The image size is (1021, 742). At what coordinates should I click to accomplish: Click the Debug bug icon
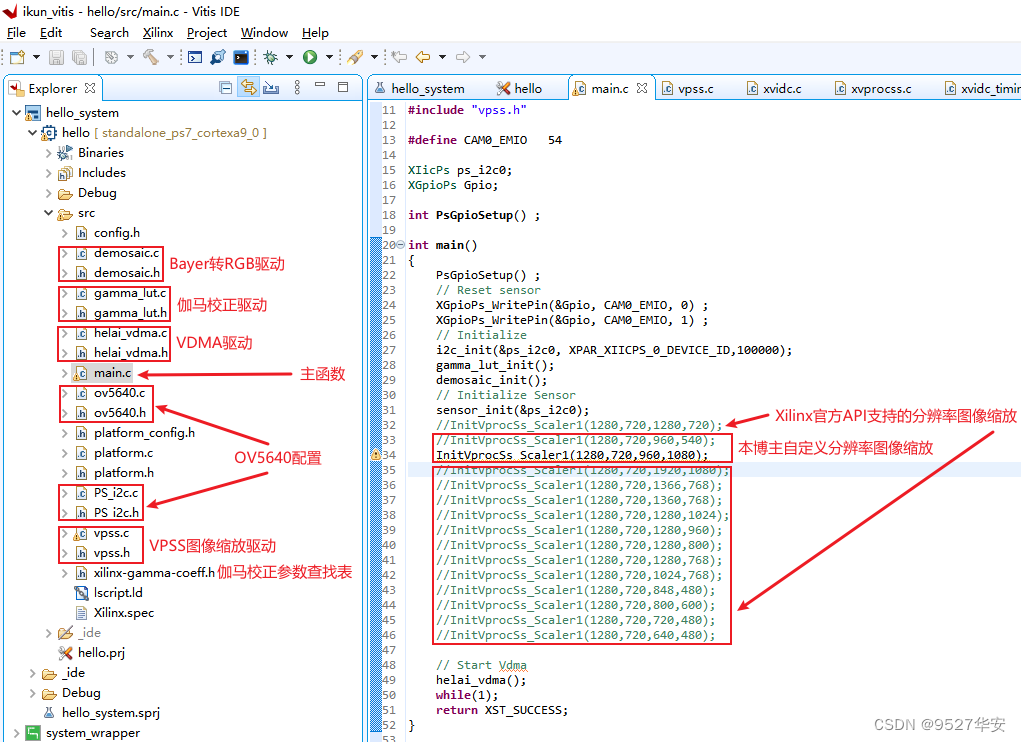point(271,57)
